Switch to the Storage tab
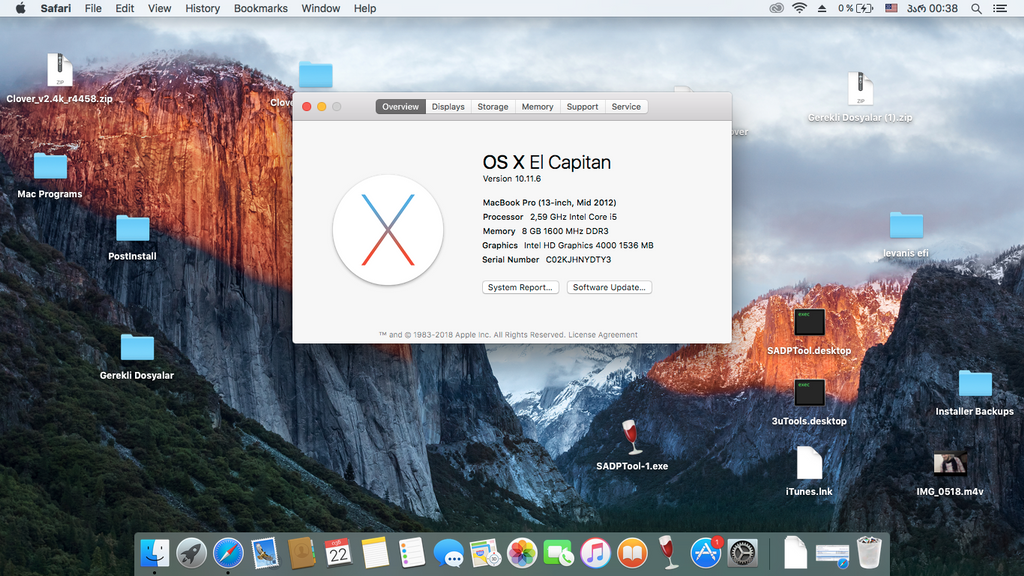This screenshot has width=1024, height=576. point(492,106)
